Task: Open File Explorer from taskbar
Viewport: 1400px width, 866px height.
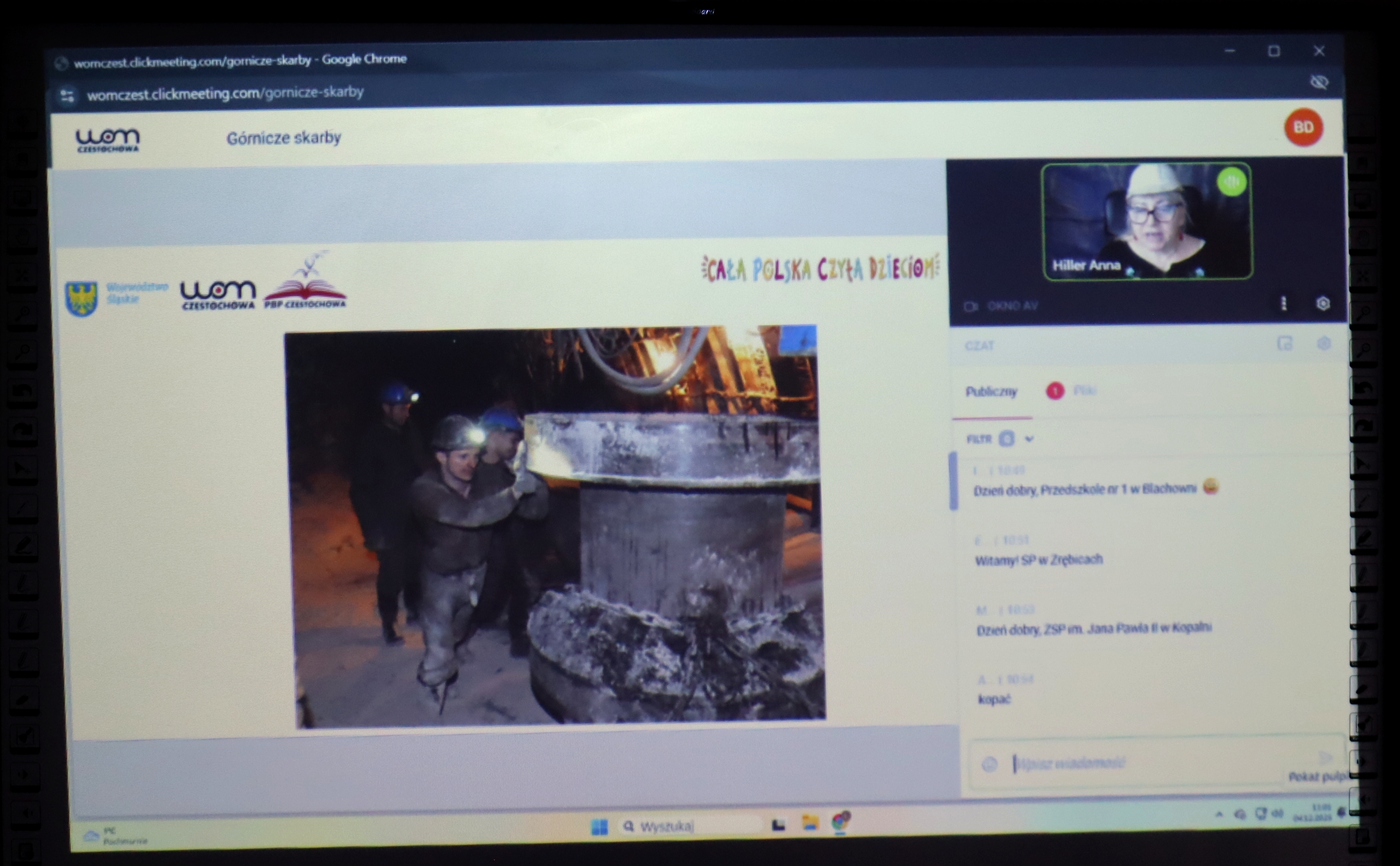Action: [809, 823]
